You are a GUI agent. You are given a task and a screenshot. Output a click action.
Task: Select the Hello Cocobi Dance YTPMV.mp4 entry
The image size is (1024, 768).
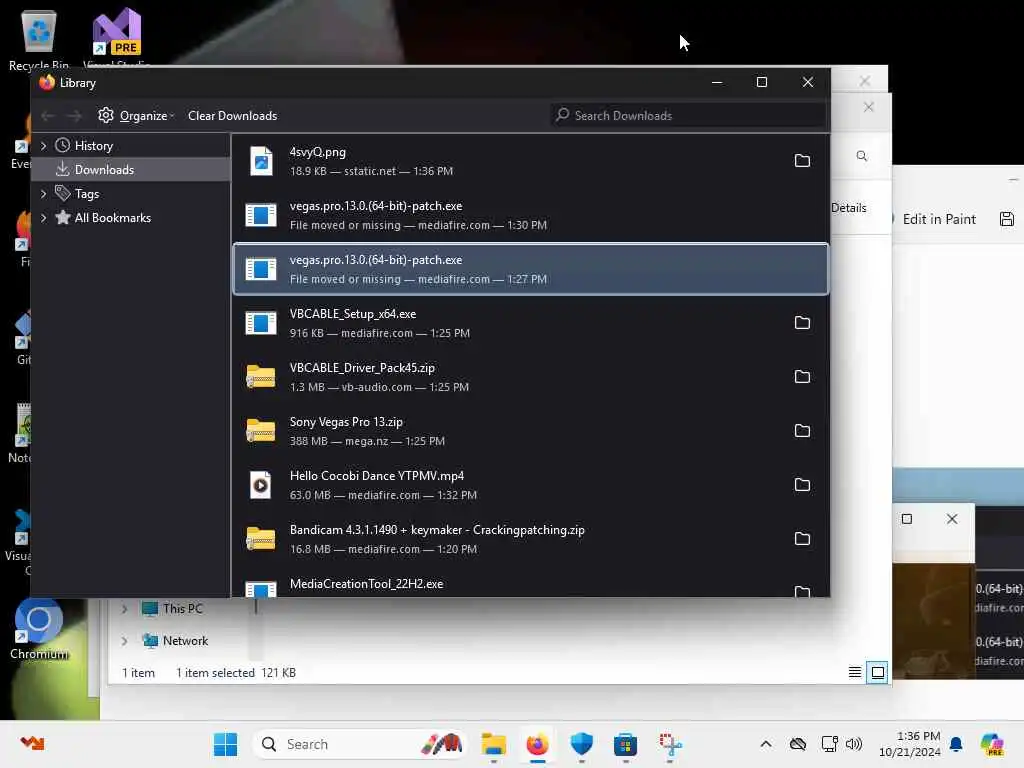tap(531, 485)
